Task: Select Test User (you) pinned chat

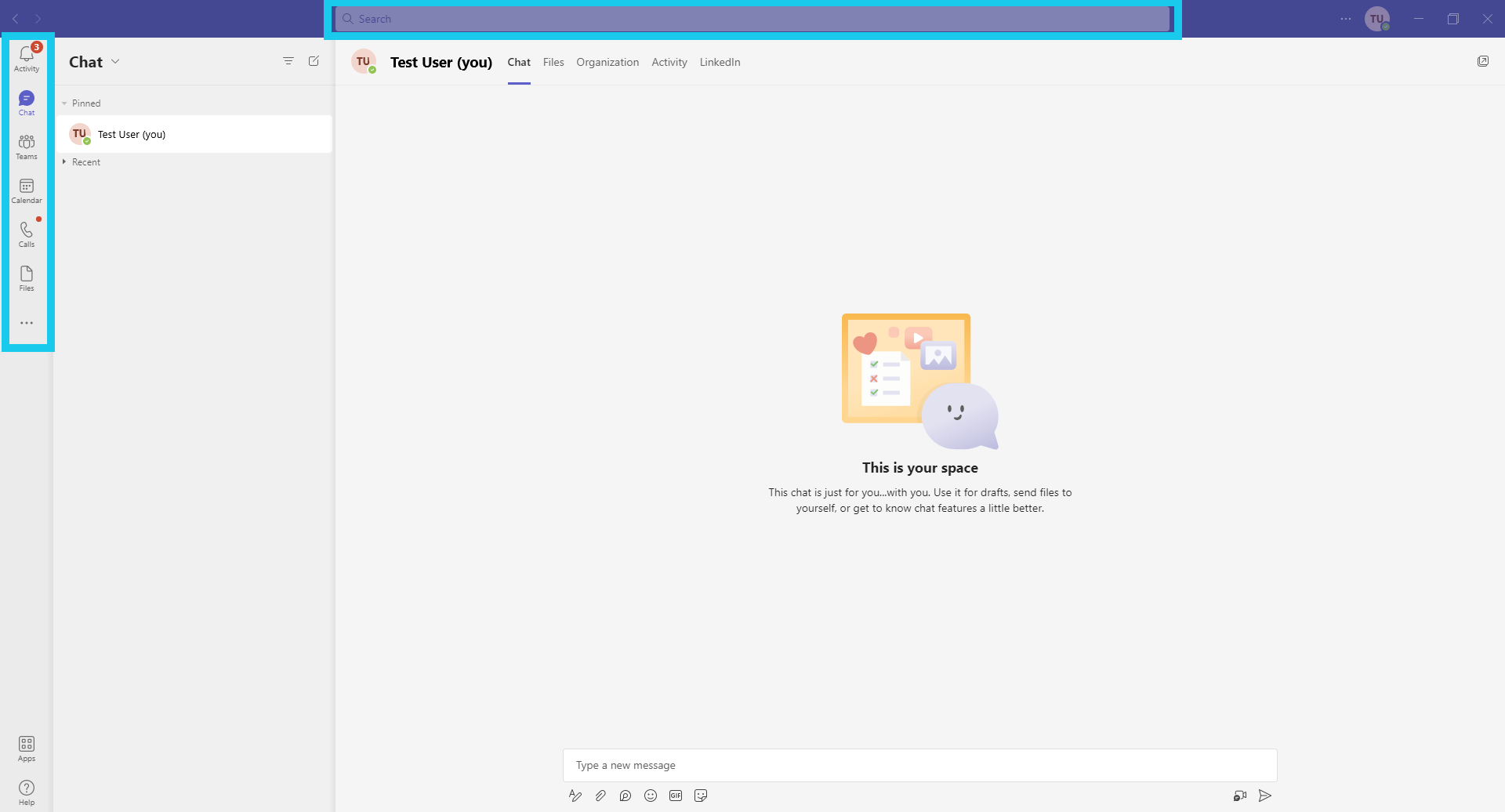Action: (194, 134)
